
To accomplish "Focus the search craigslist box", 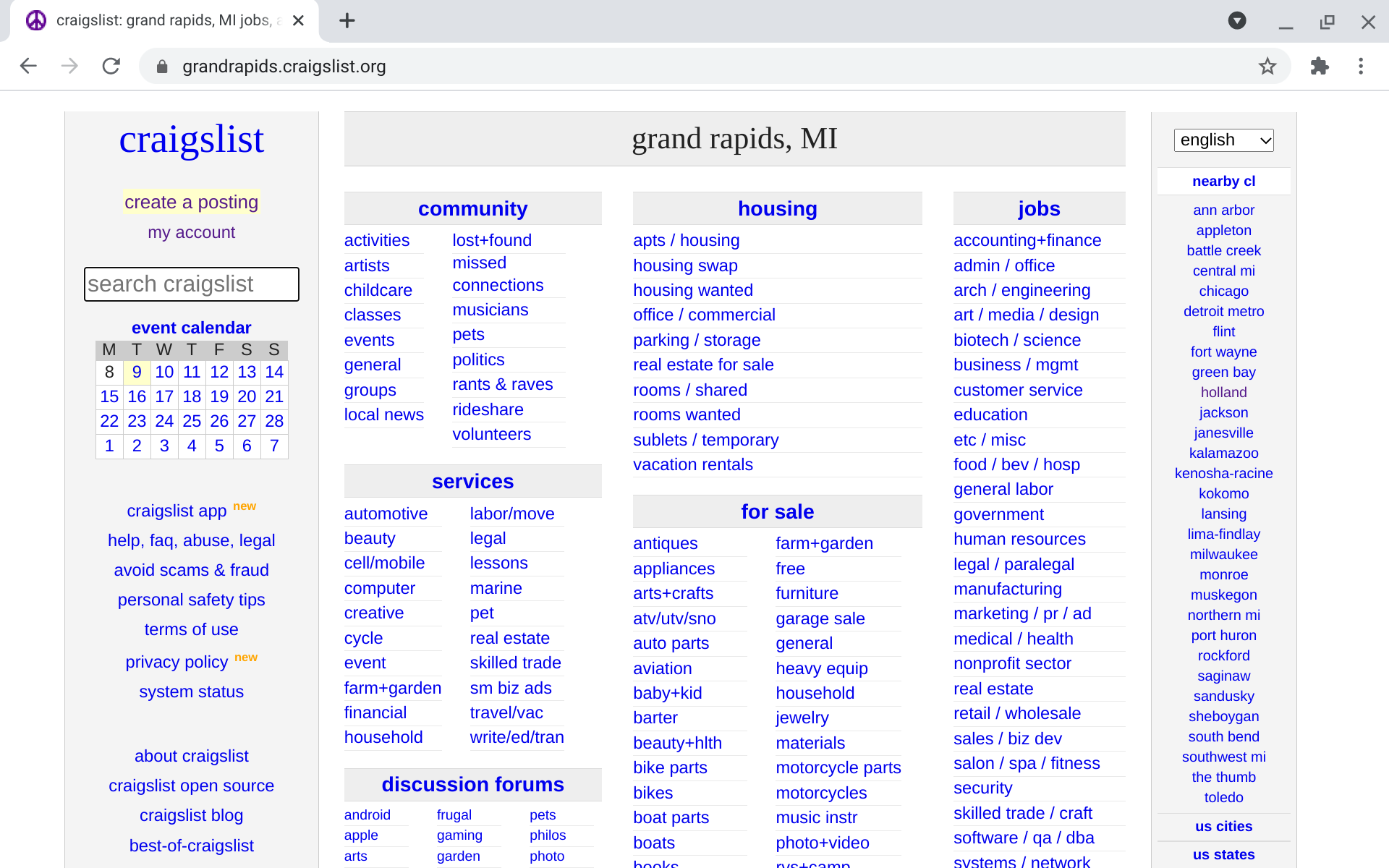I will pyautogui.click(x=191, y=284).
